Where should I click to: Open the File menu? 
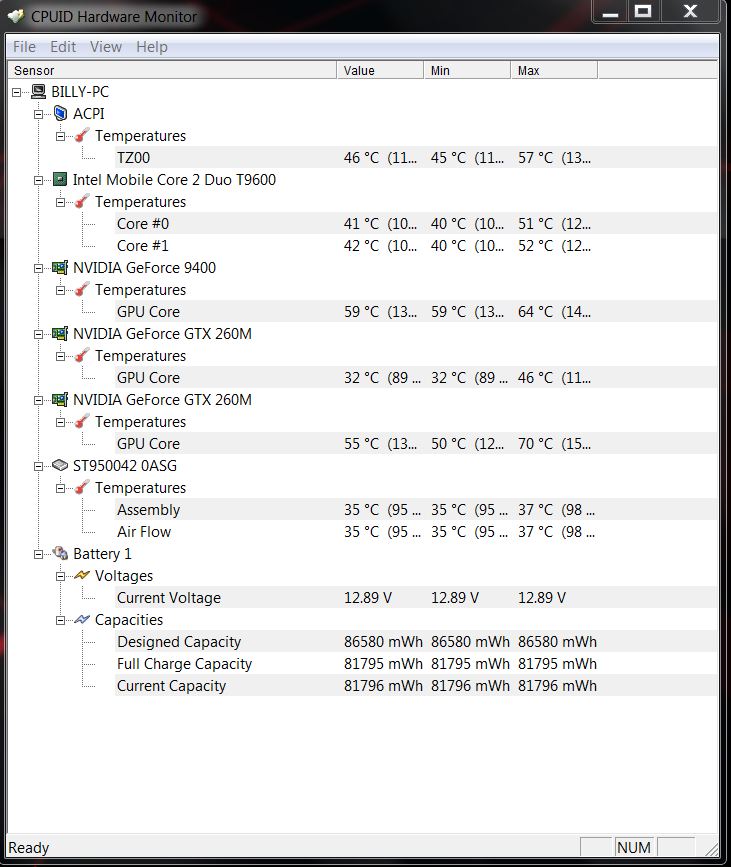click(x=24, y=47)
